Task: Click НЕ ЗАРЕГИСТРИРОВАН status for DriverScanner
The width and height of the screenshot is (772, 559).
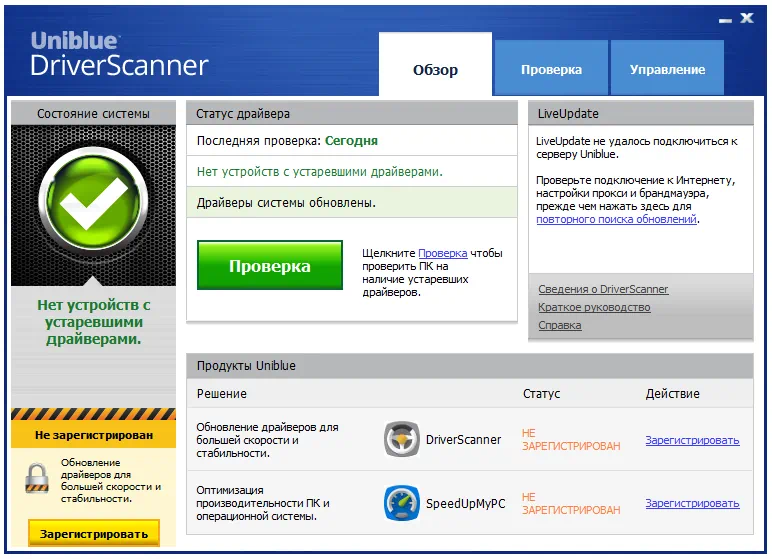Action: point(571,439)
